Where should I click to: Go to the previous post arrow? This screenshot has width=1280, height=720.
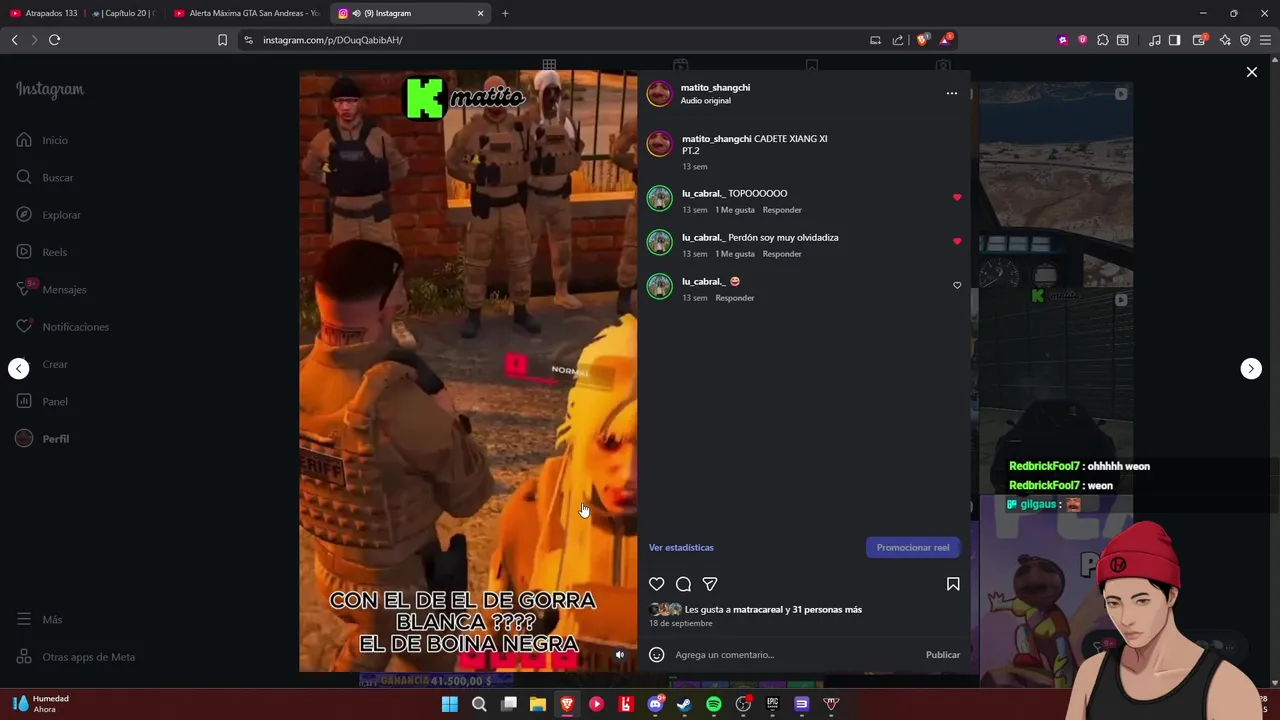click(x=19, y=368)
